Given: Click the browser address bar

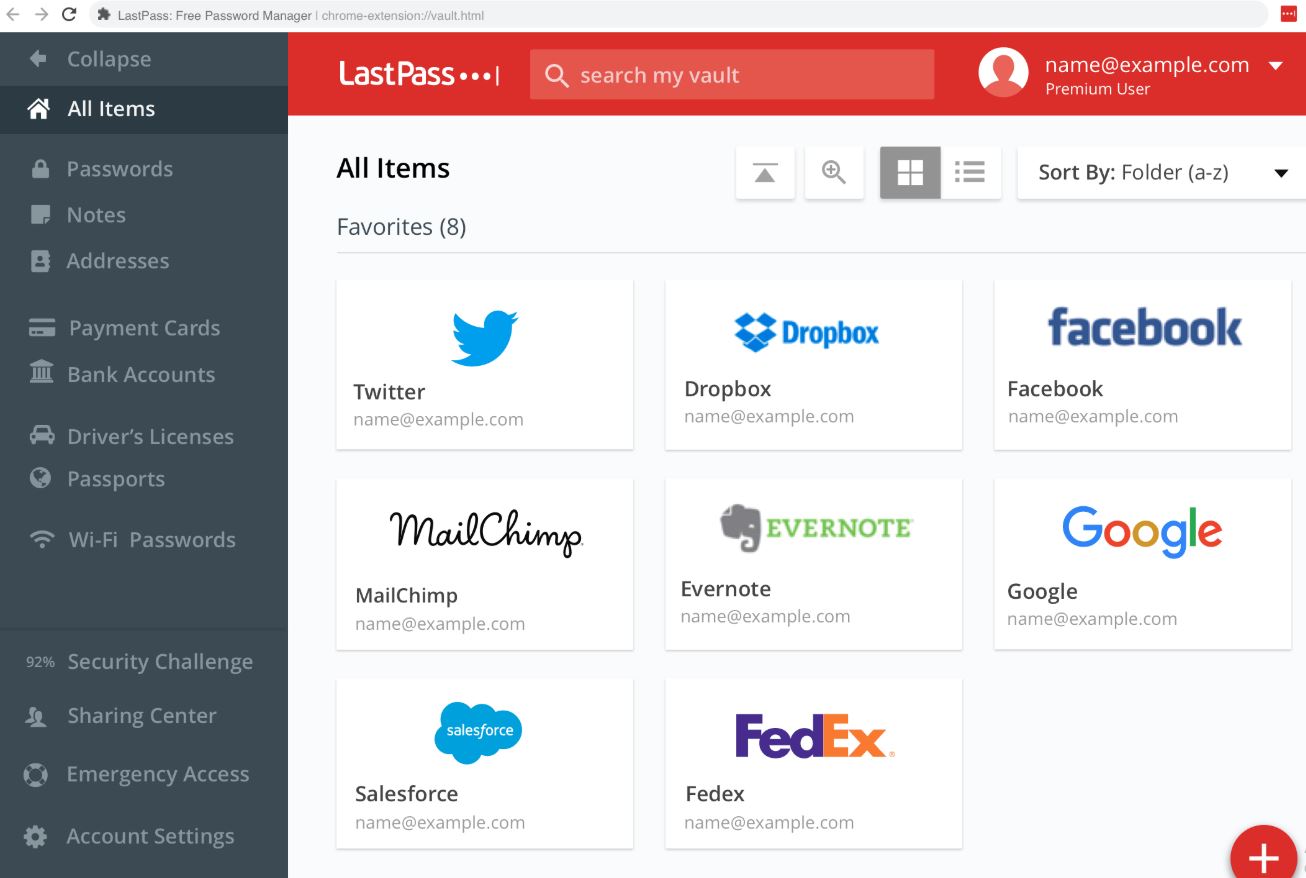Looking at the screenshot, I should (x=679, y=14).
